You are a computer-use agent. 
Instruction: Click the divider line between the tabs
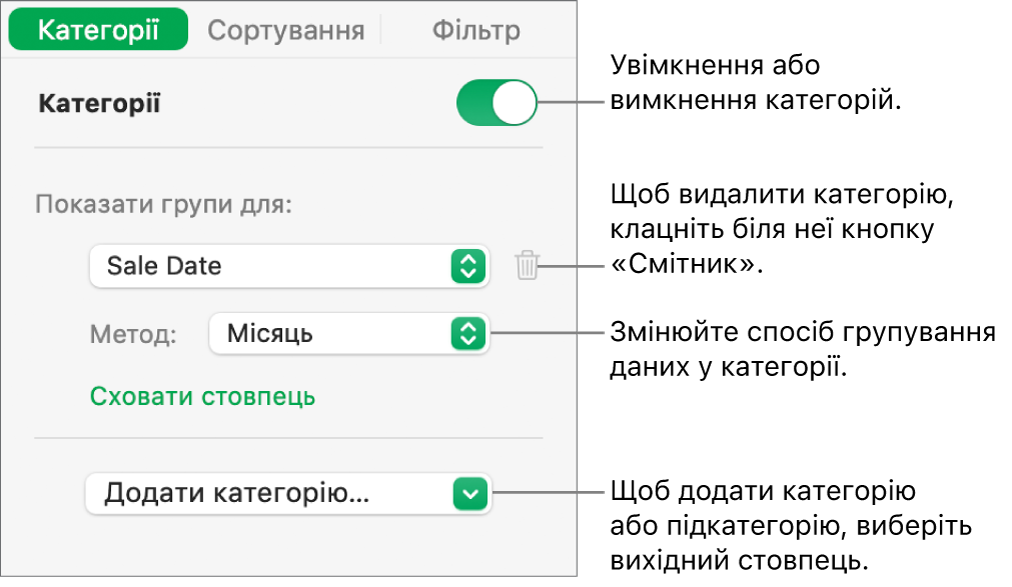click(x=381, y=30)
